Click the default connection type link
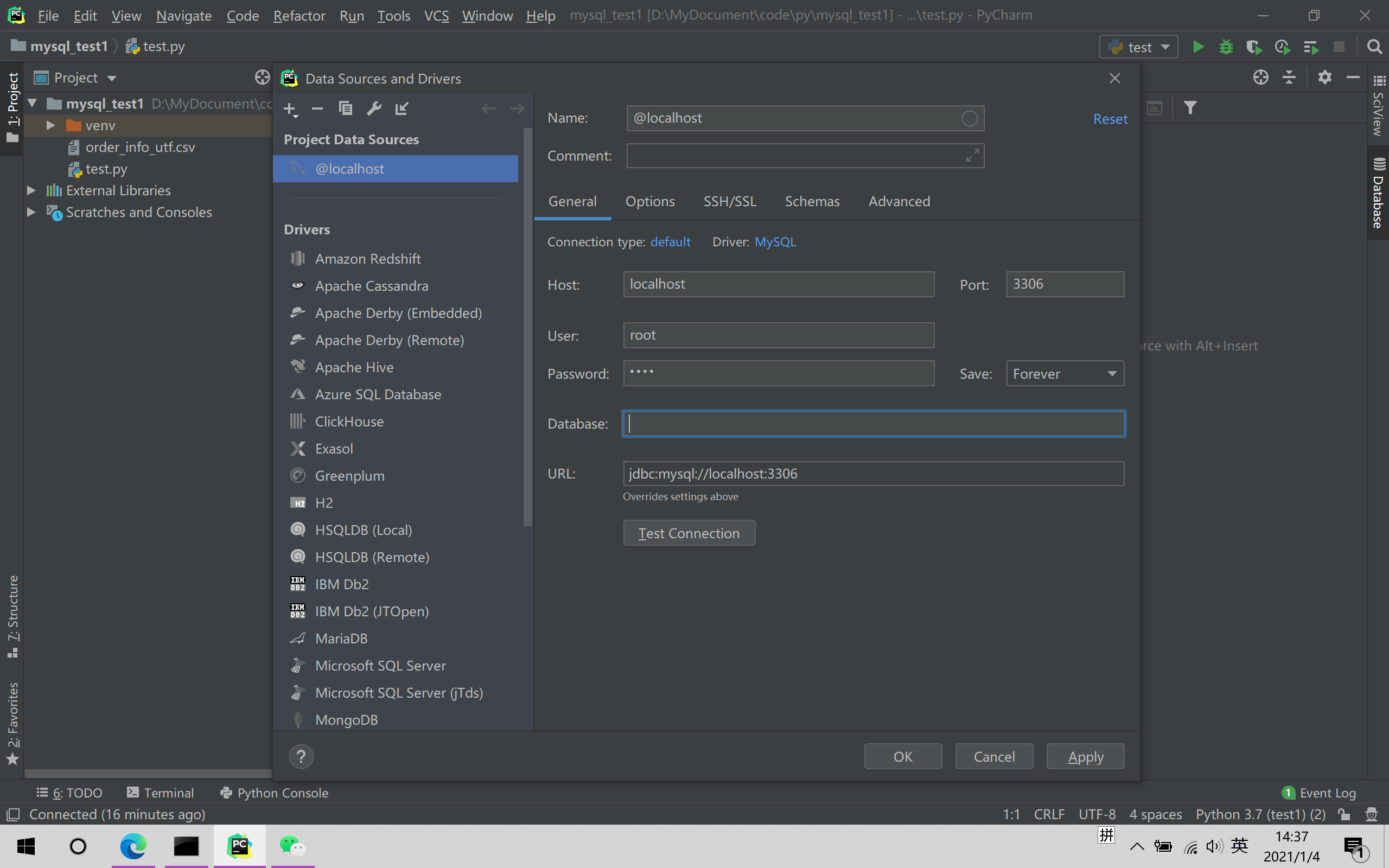This screenshot has height=868, width=1389. tap(670, 242)
